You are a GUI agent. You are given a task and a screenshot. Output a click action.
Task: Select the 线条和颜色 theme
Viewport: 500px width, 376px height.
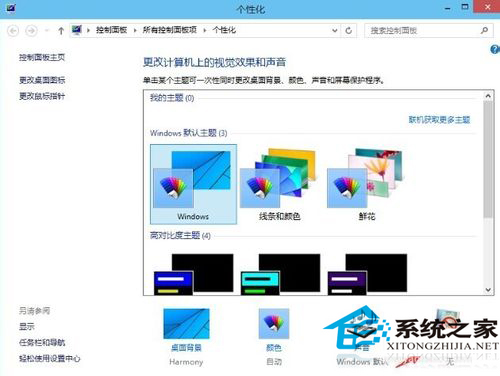279,184
